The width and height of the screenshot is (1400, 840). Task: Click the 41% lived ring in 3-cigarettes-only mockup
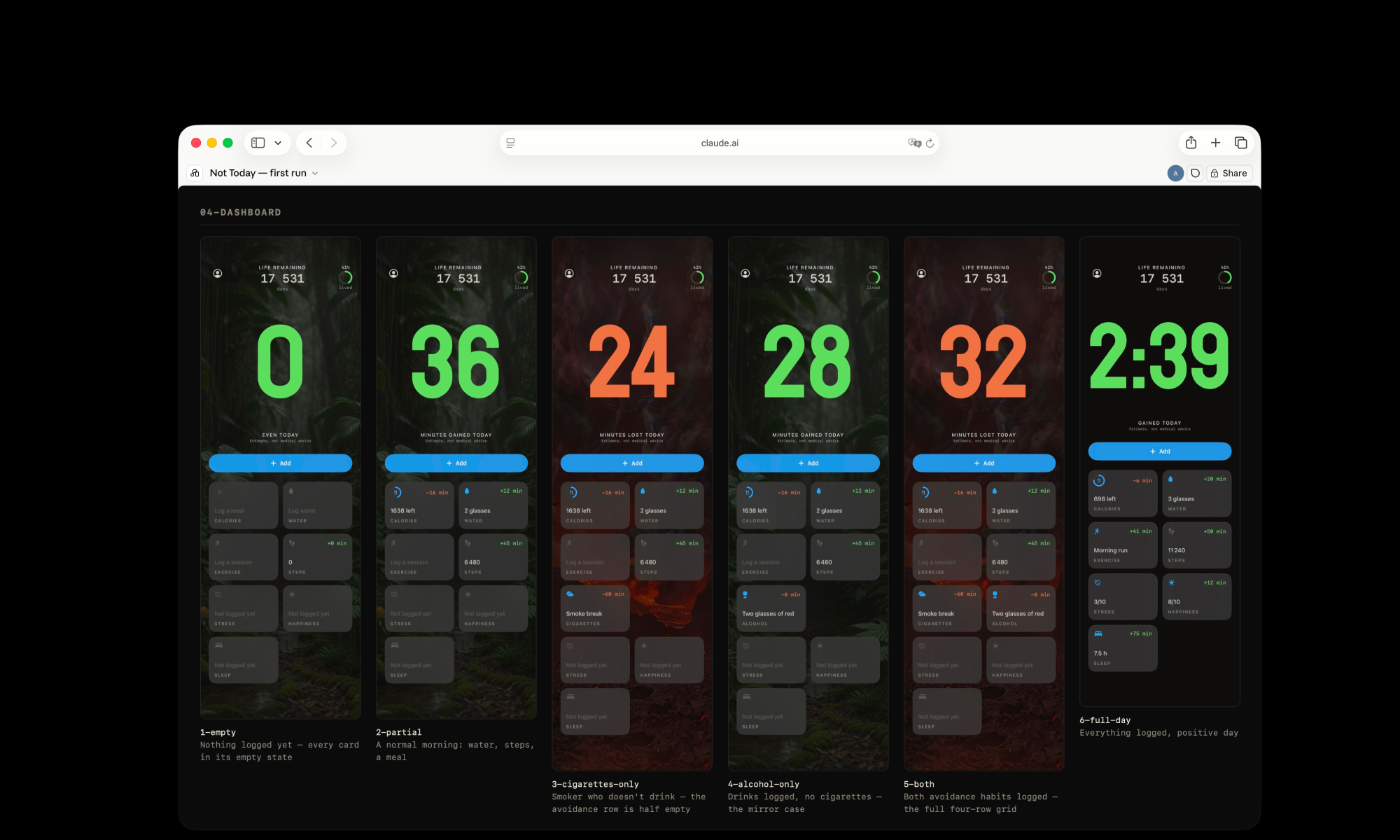click(x=697, y=278)
